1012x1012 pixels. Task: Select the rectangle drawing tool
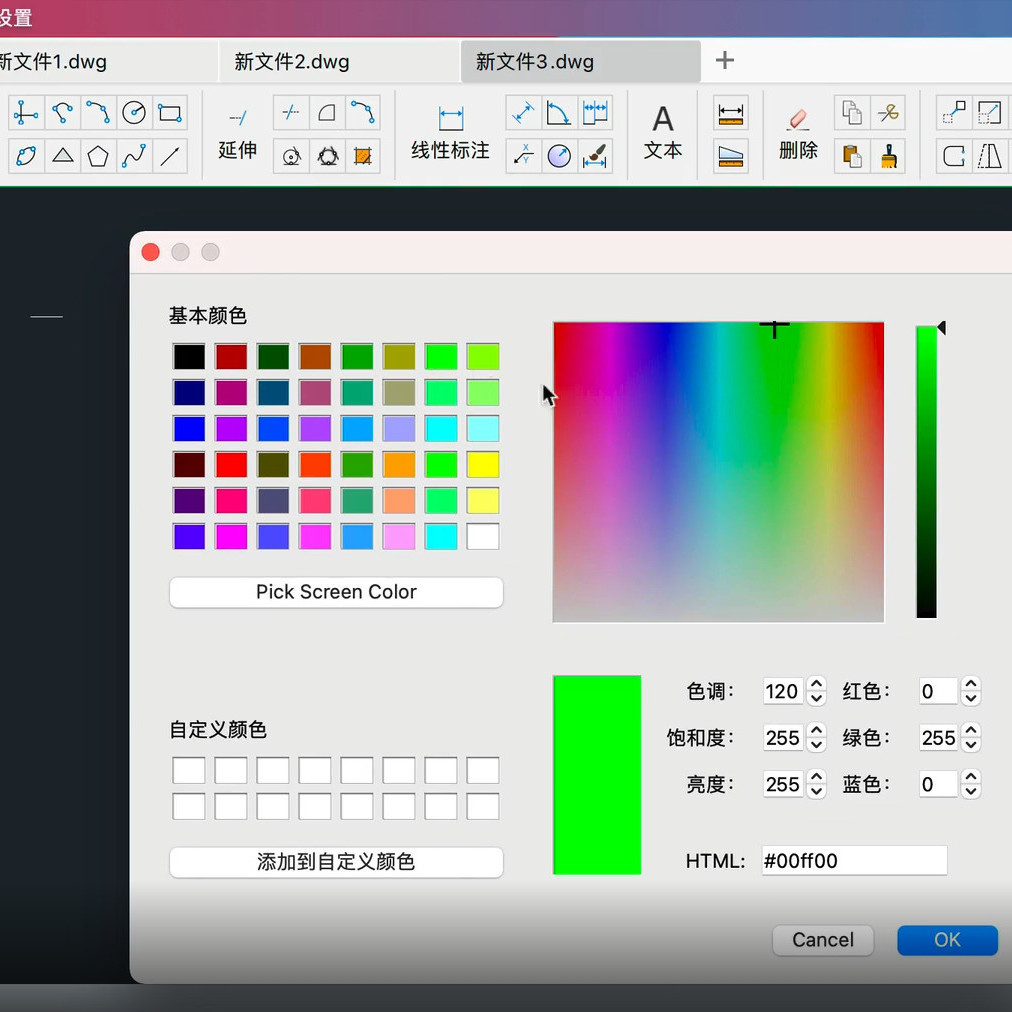tap(170, 113)
